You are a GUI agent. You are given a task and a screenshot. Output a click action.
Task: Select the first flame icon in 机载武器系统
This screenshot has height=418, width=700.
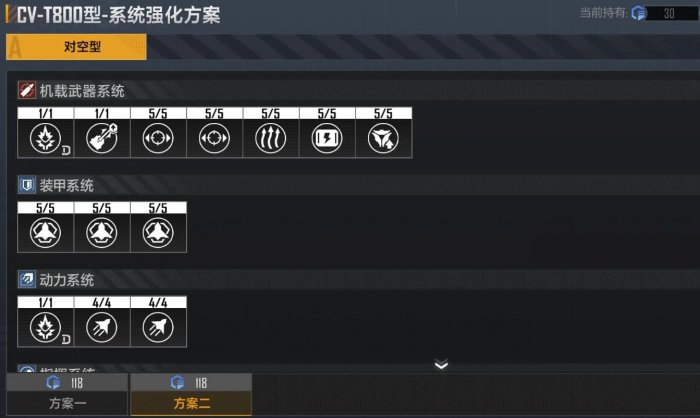point(46,138)
